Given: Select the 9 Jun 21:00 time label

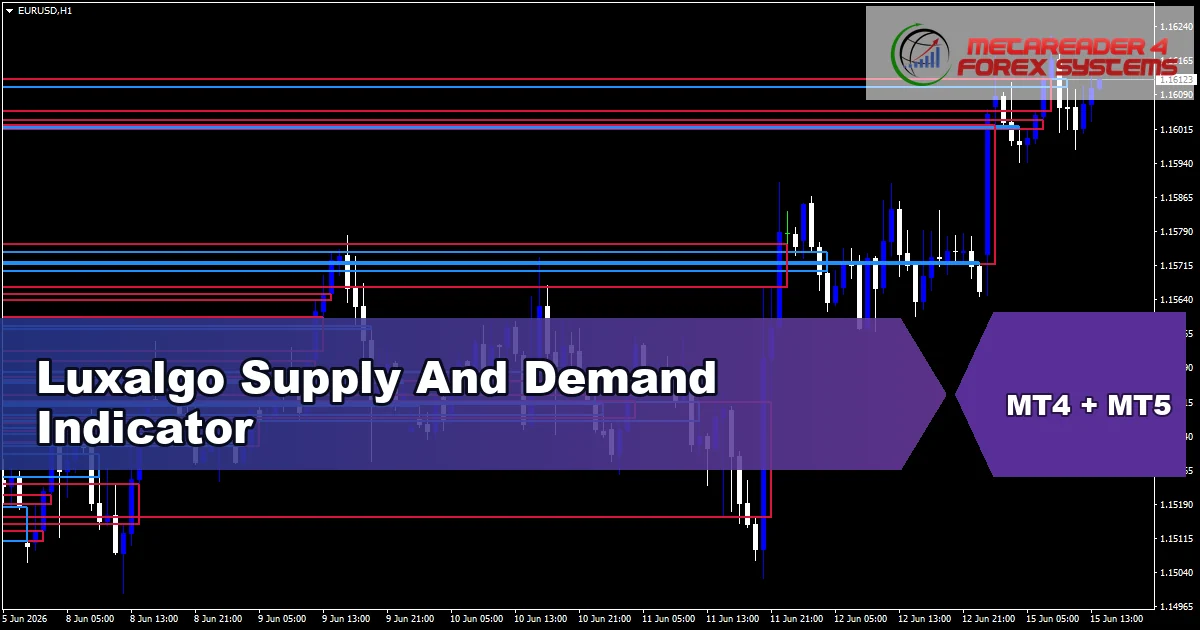Looking at the screenshot, I should pos(409,618).
